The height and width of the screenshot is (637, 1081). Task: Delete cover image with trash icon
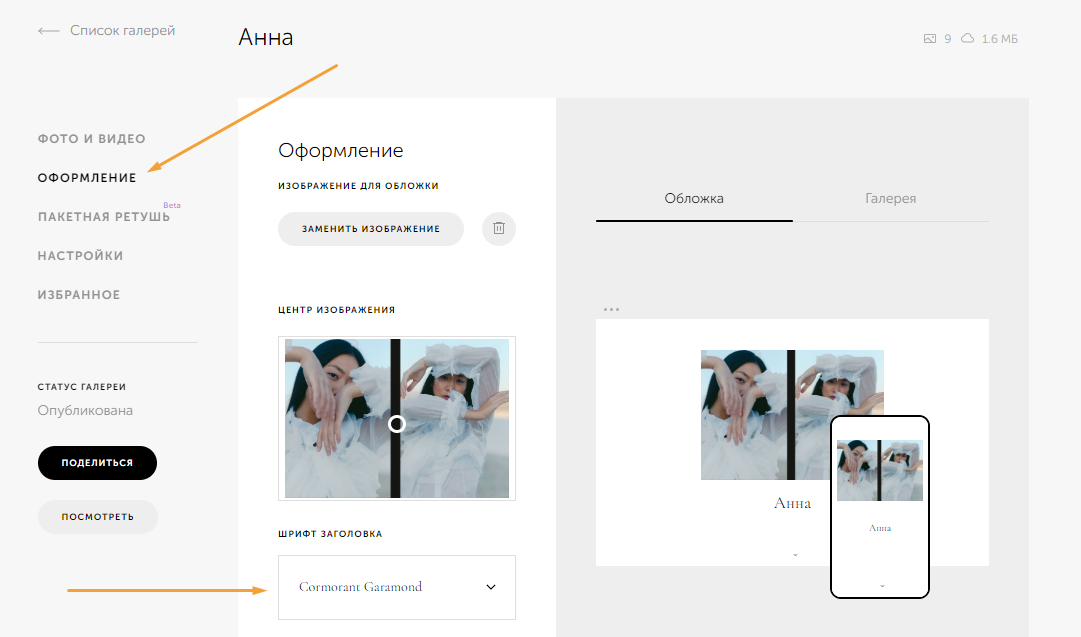tap(499, 229)
